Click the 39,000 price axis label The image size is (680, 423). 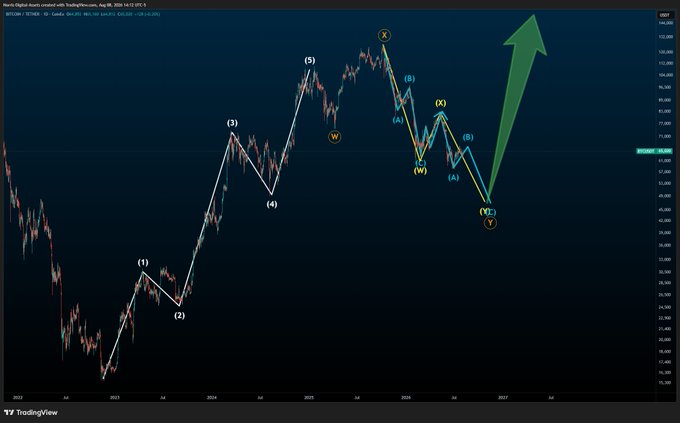(665, 233)
